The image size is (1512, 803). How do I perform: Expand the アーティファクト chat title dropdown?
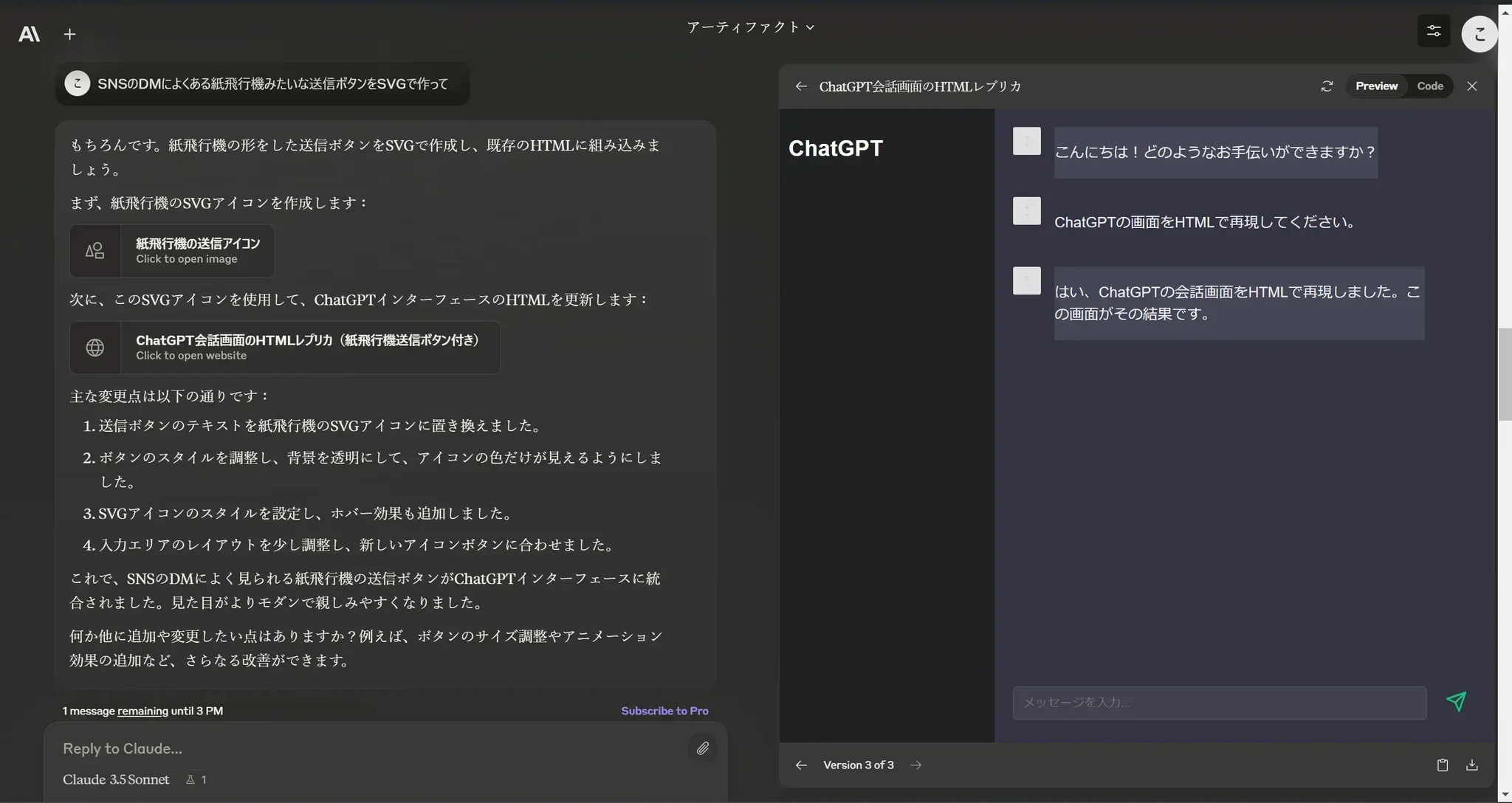coord(750,27)
